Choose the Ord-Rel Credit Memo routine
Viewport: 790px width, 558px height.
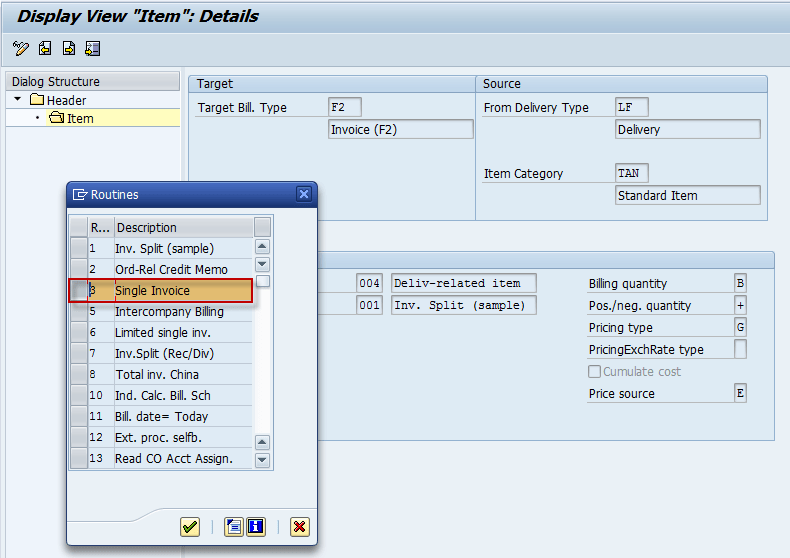183,269
